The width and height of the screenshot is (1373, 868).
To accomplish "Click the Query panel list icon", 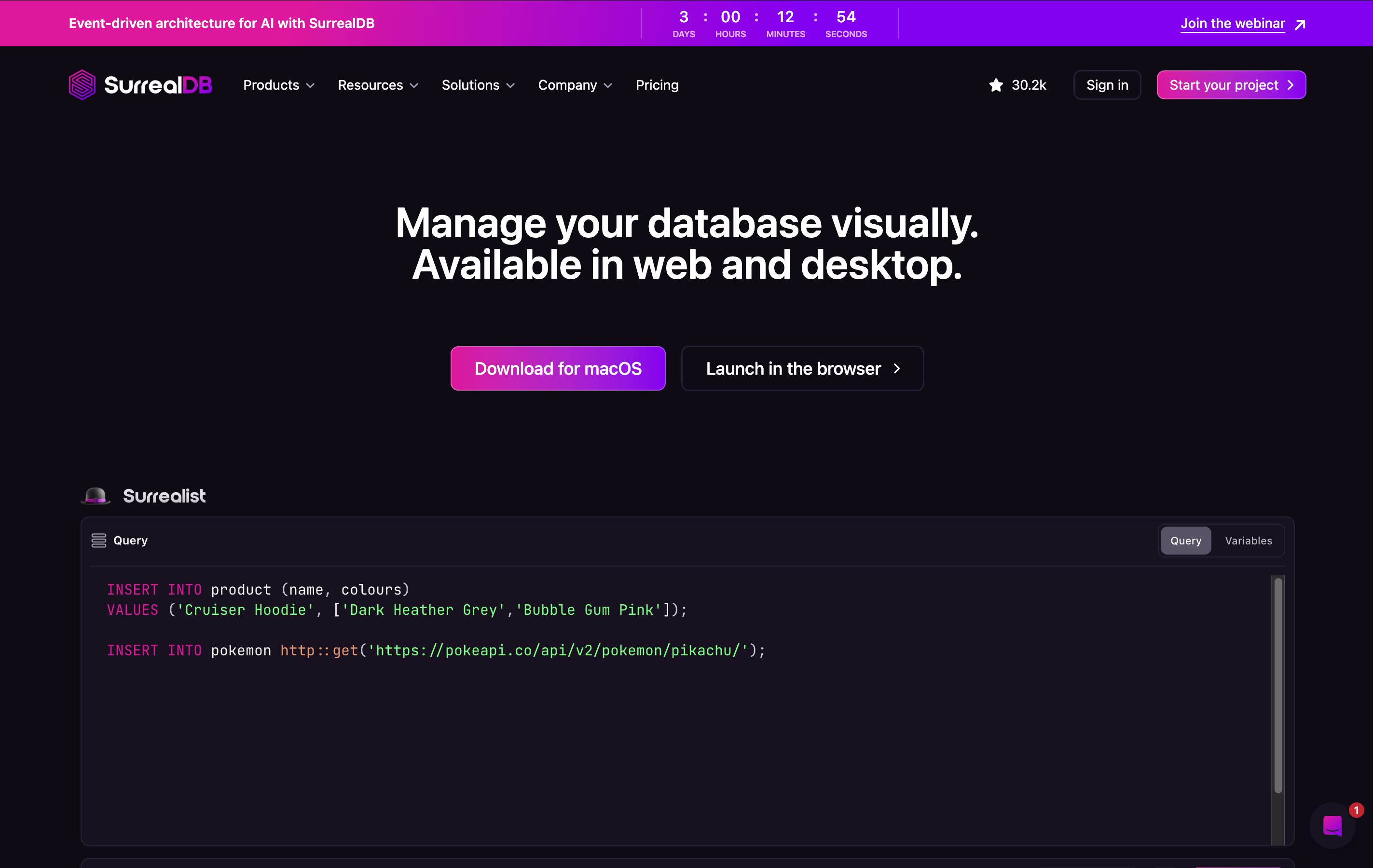I will pos(98,540).
